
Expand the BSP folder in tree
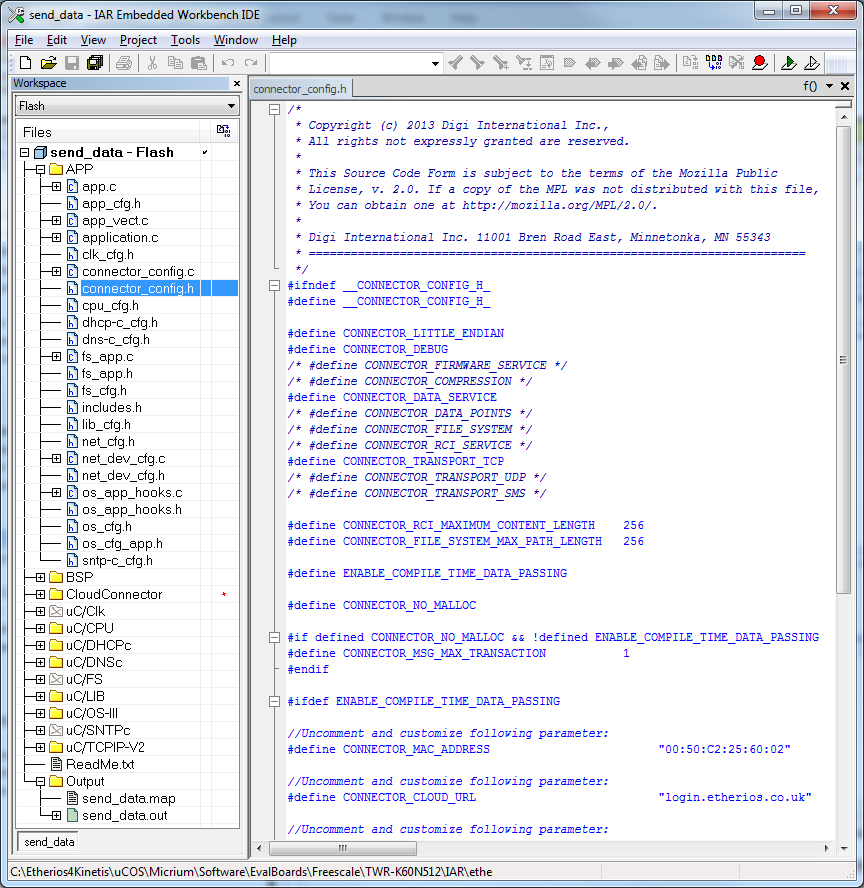tap(40, 578)
